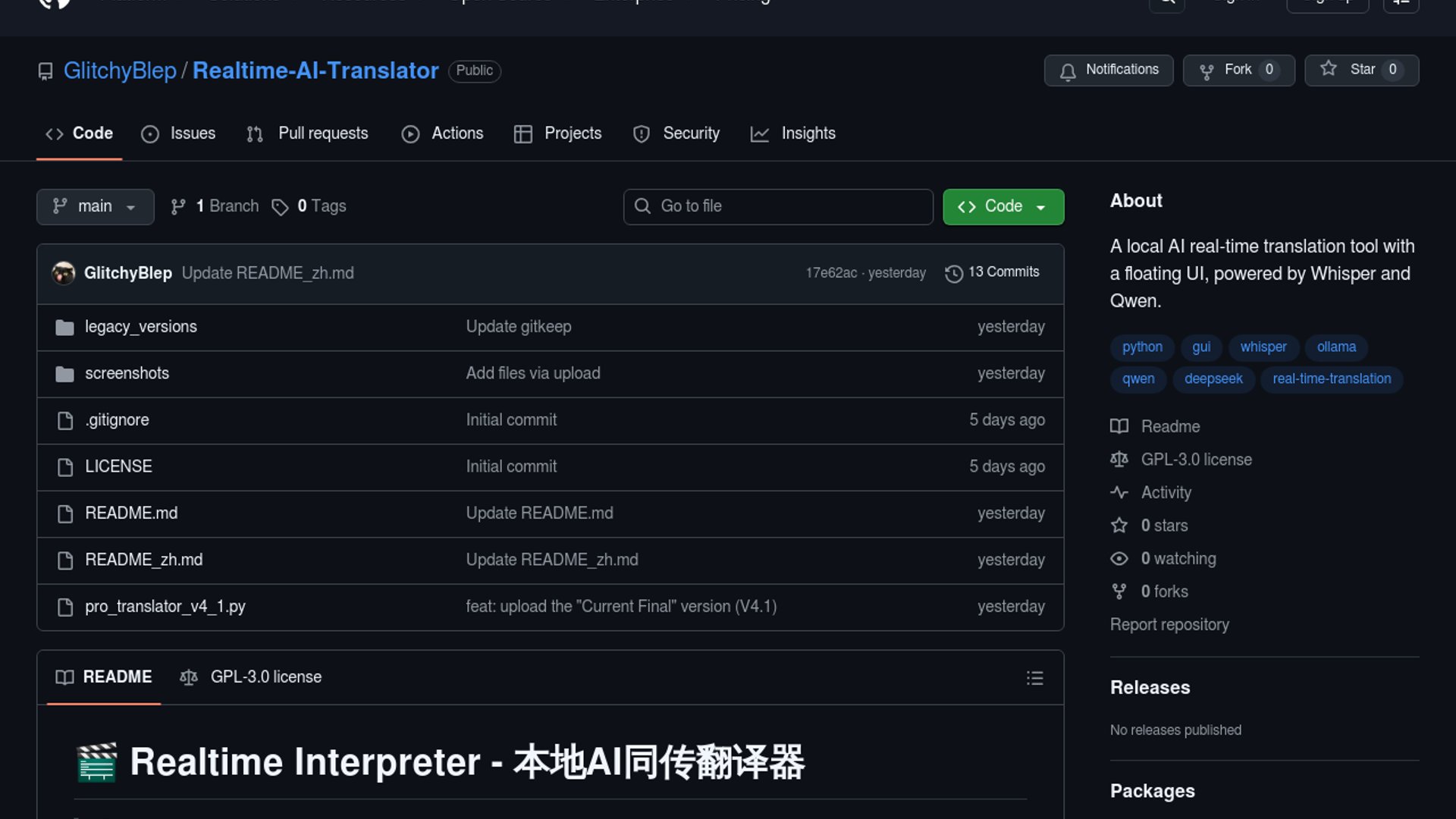
Task: Click the Activity pulse icon
Action: pyautogui.click(x=1119, y=492)
